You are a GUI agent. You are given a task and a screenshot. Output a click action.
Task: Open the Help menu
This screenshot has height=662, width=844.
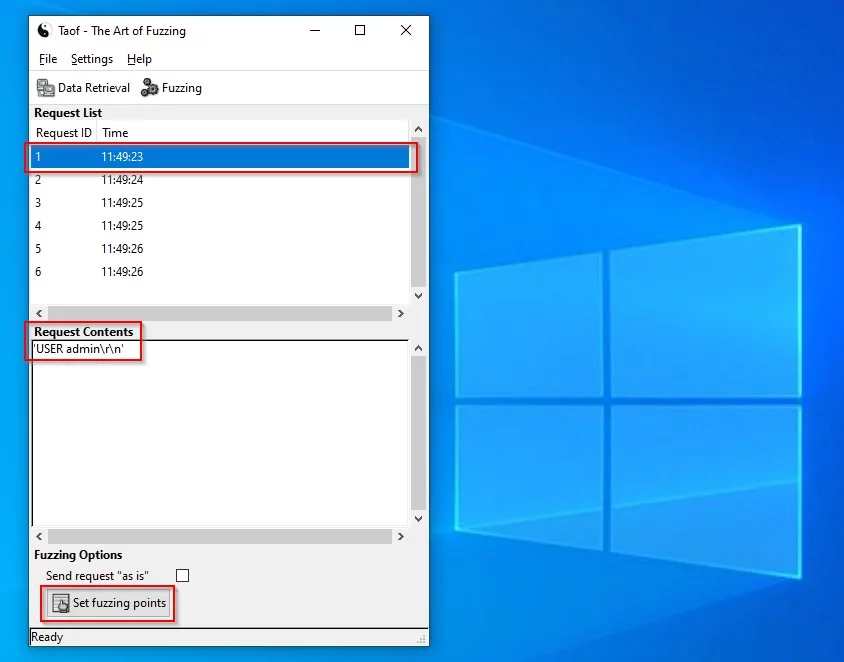pyautogui.click(x=139, y=59)
